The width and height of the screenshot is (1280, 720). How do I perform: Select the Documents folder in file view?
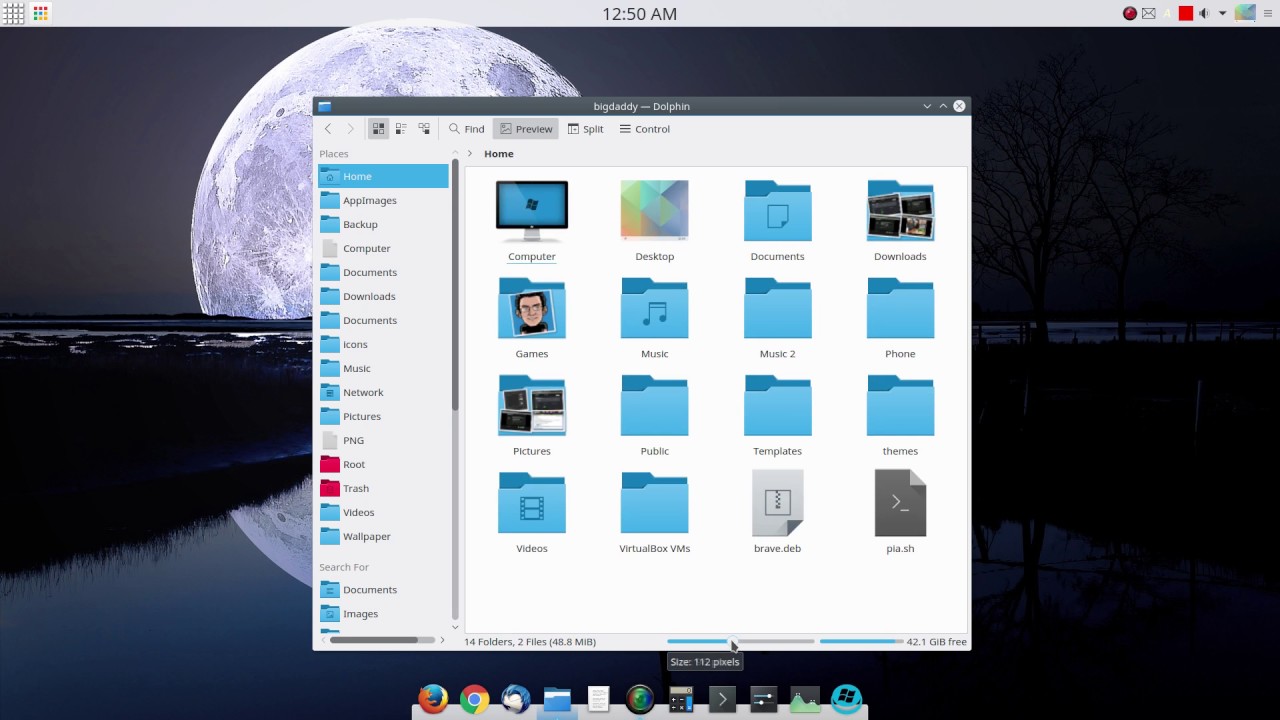pos(778,211)
